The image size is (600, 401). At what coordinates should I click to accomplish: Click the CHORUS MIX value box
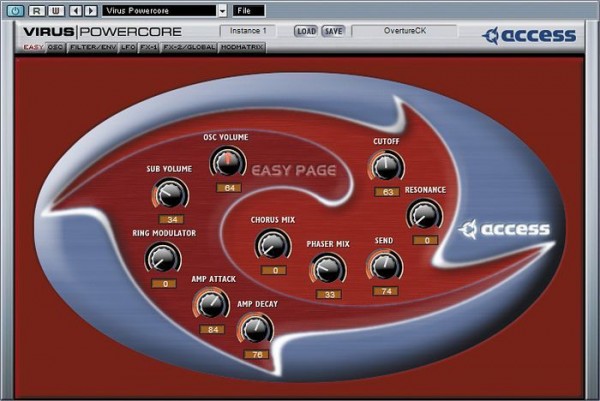pos(274,271)
